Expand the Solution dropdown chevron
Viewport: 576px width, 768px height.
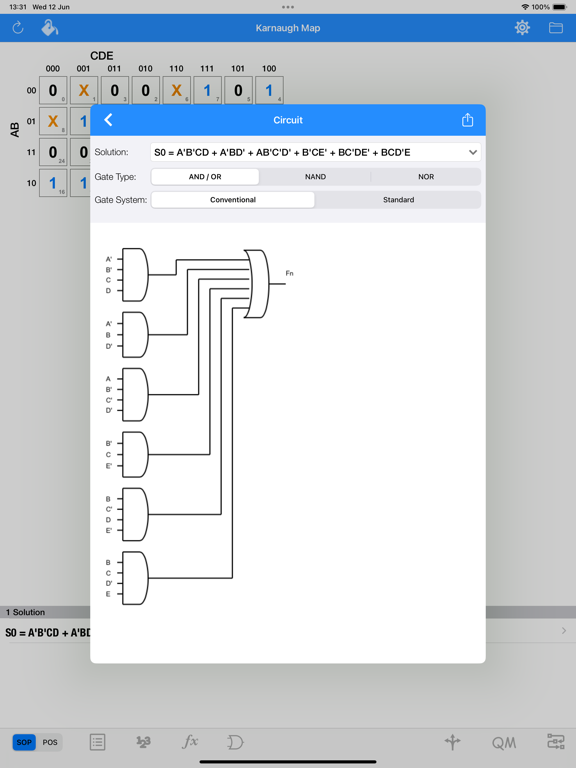tap(473, 152)
